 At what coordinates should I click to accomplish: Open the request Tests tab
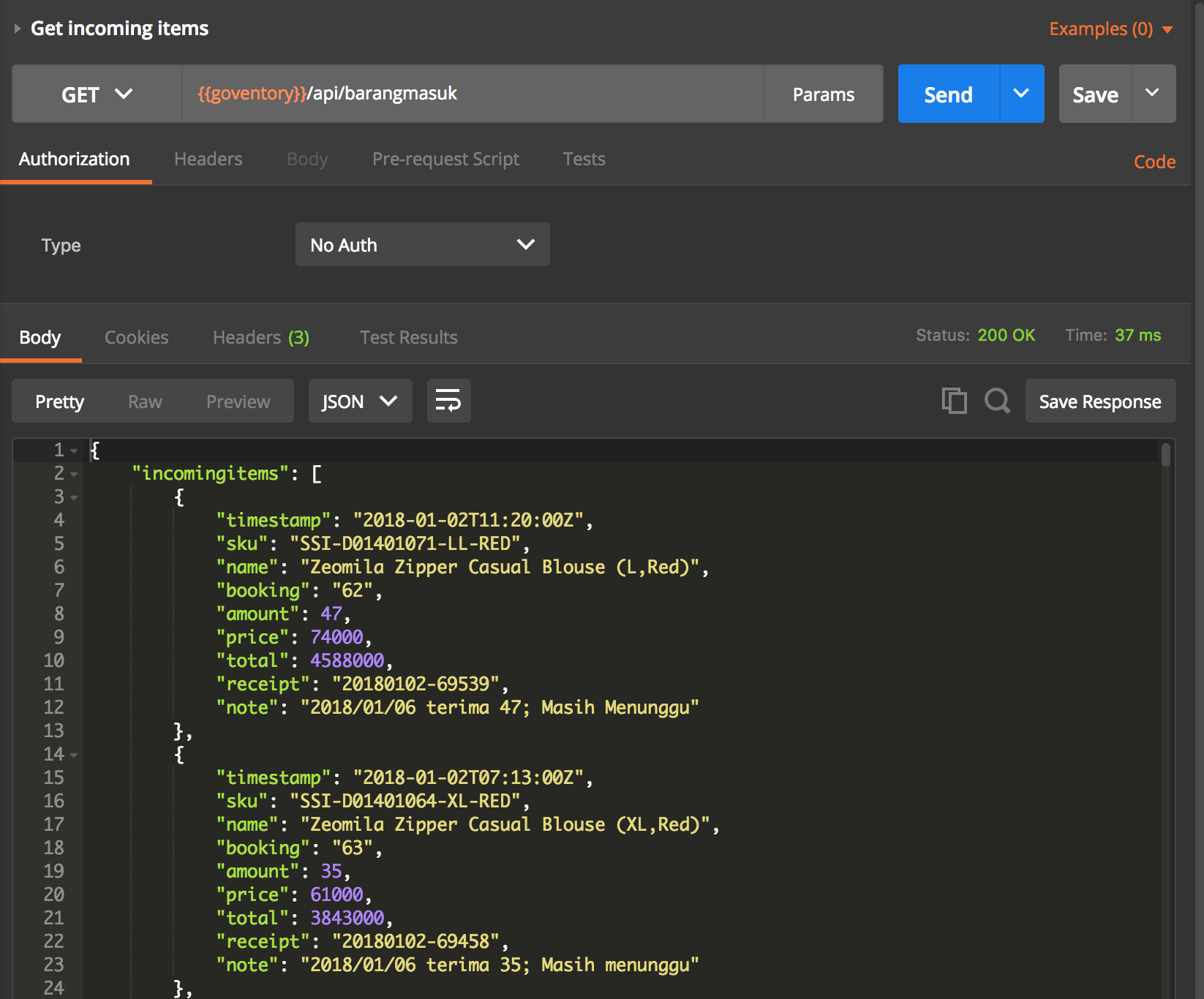point(584,159)
